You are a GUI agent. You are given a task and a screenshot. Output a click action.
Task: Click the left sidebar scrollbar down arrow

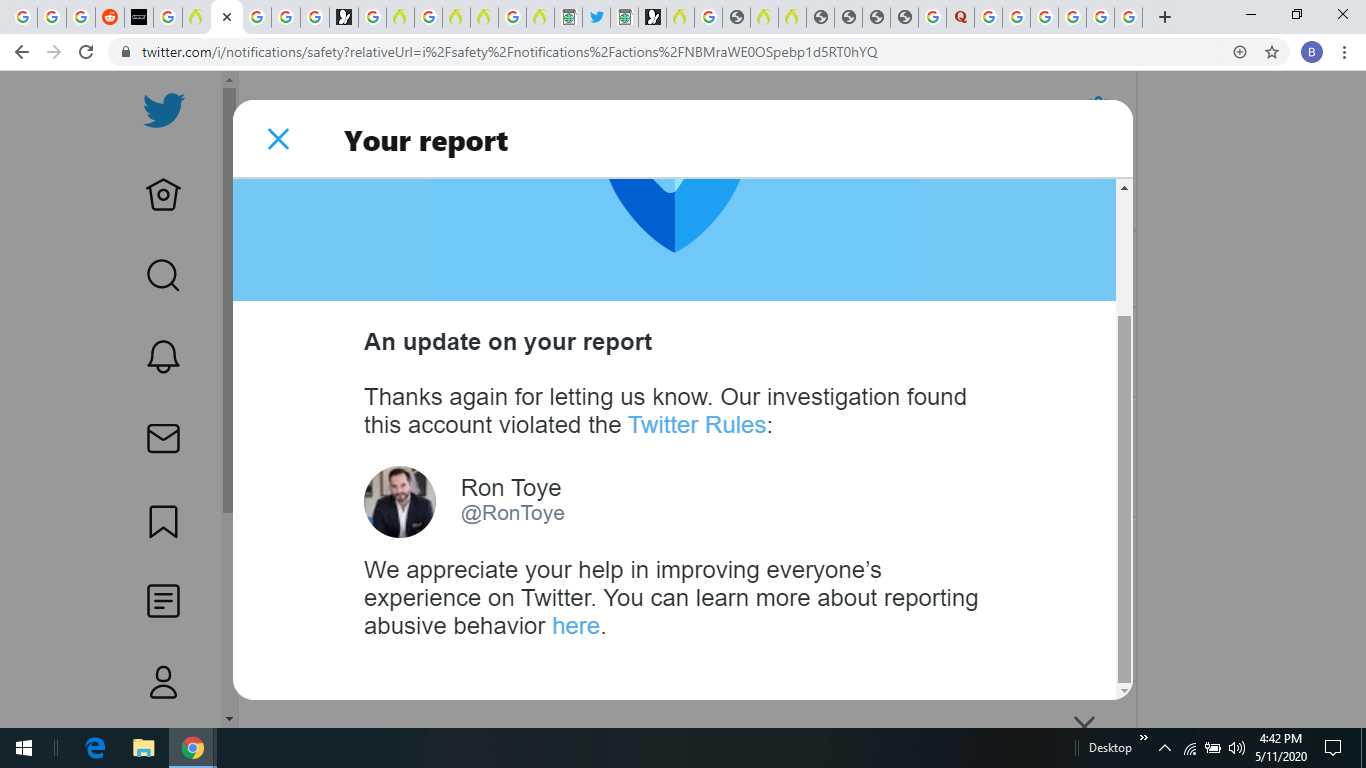(x=229, y=718)
